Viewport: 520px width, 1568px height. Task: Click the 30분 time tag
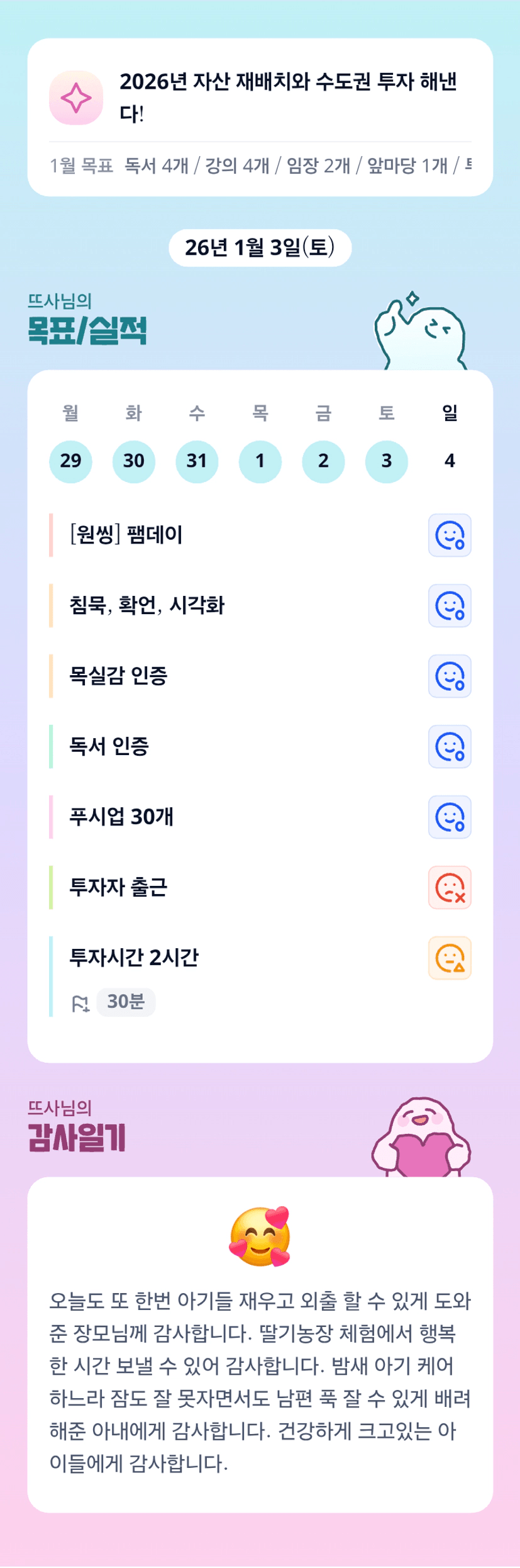126,1002
